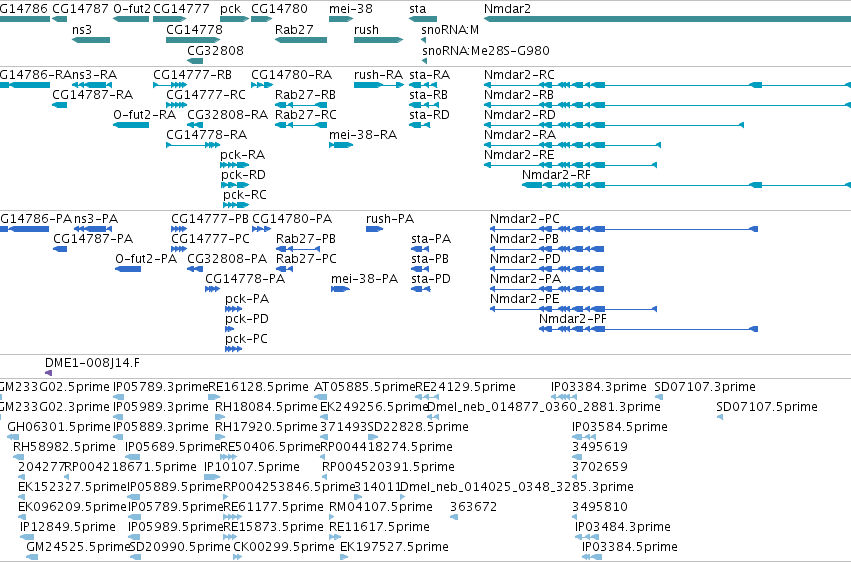
Task: Select the Rab27 gene feature
Action: [x=301, y=40]
